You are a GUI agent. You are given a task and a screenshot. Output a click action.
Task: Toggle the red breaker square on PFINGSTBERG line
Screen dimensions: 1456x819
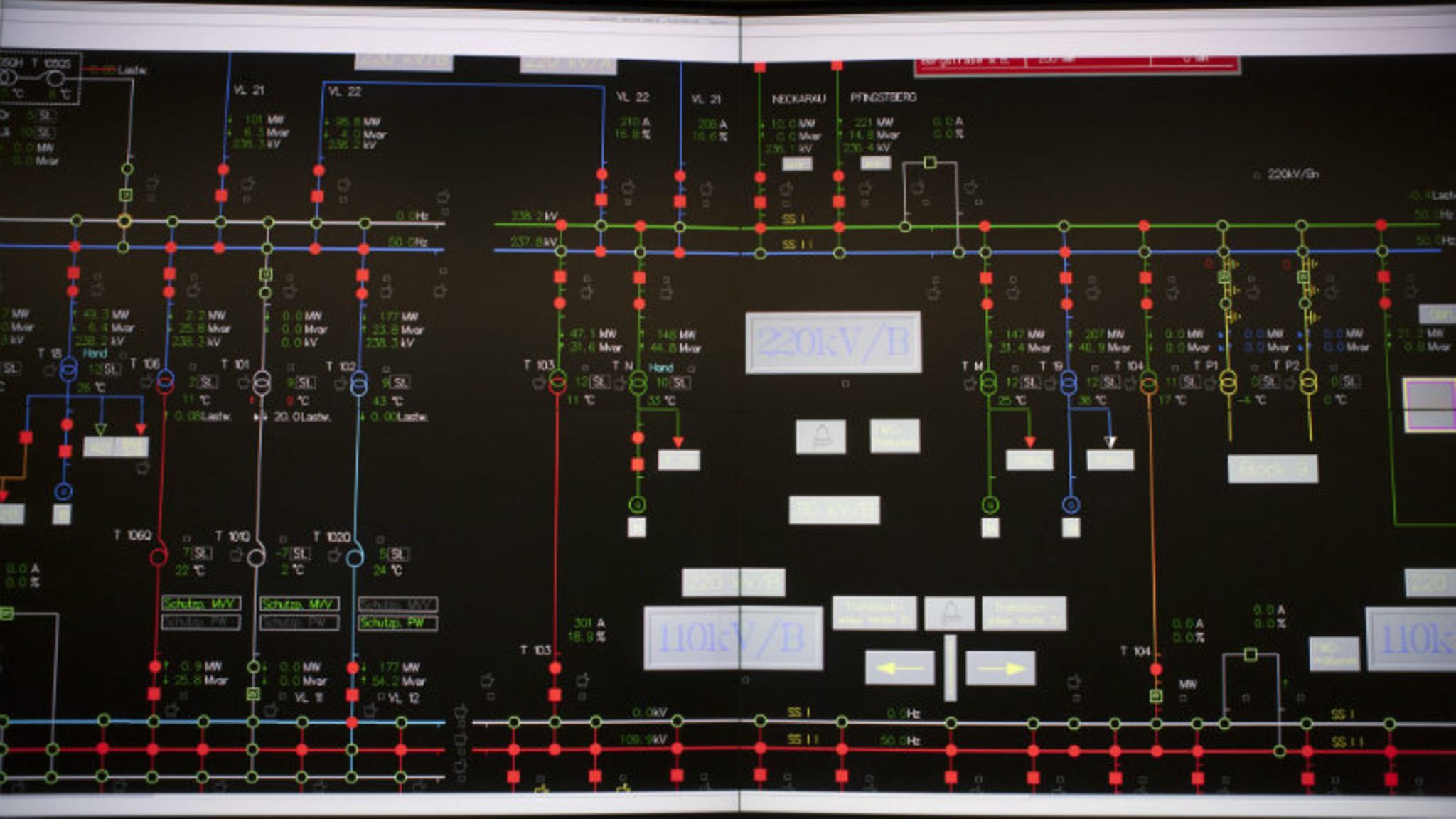(839, 201)
